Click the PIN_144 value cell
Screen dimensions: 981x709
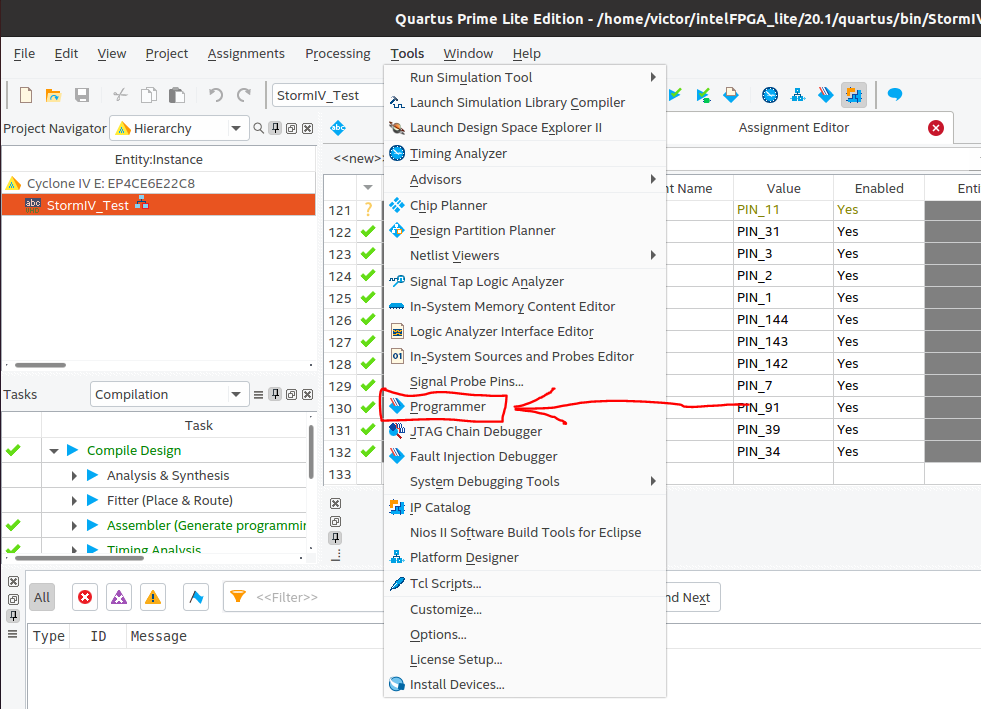coord(783,320)
